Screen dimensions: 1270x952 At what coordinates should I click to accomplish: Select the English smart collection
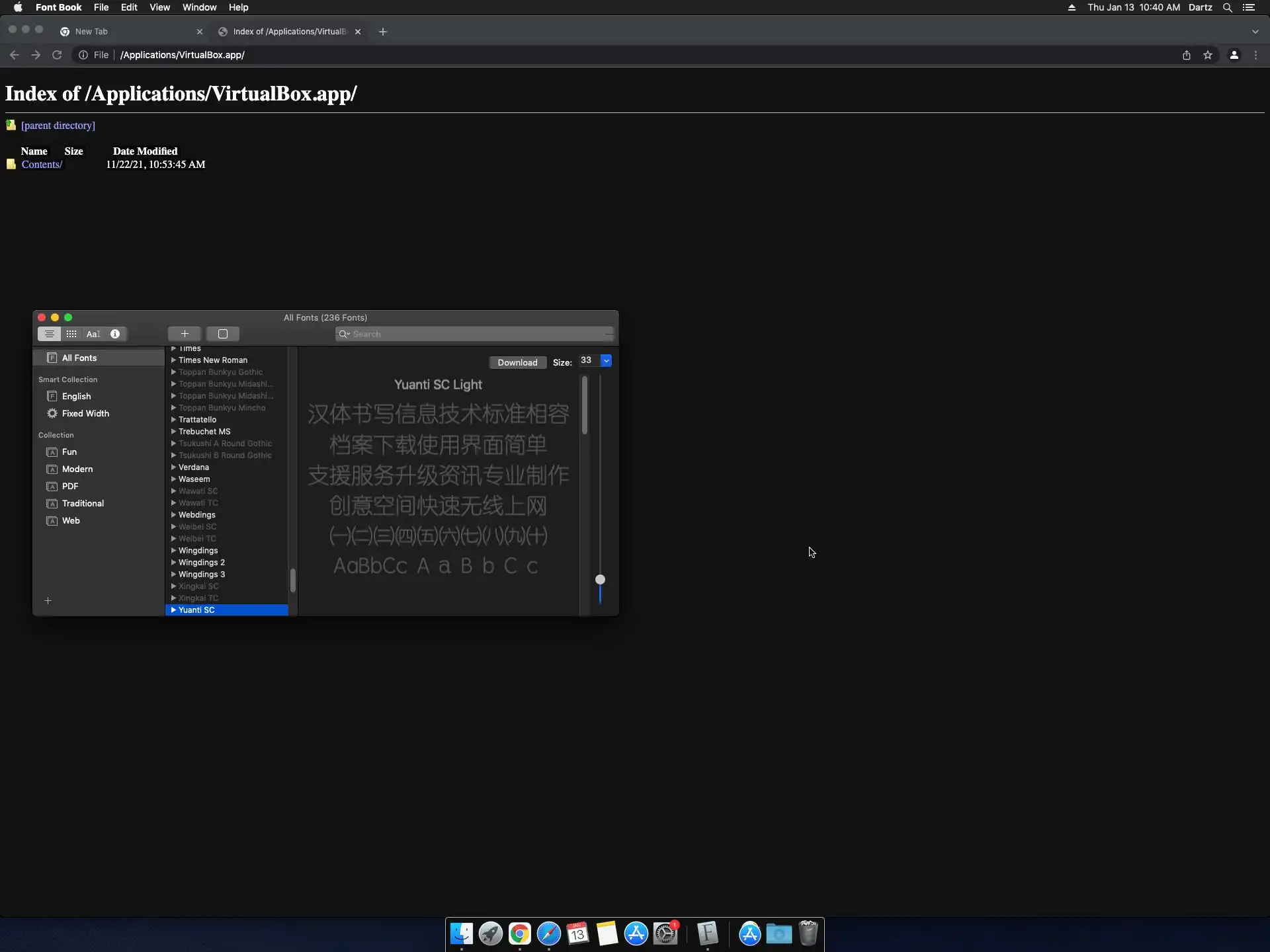(x=76, y=396)
